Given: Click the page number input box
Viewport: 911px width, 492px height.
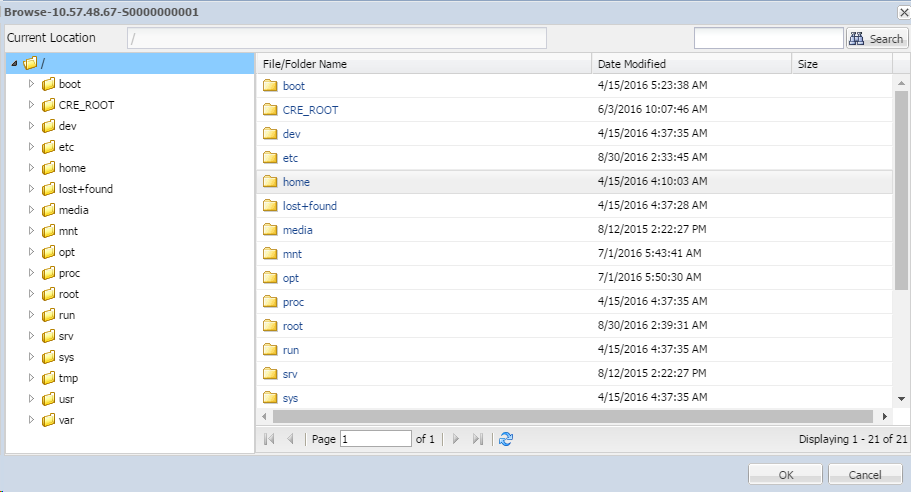Looking at the screenshot, I should (376, 439).
